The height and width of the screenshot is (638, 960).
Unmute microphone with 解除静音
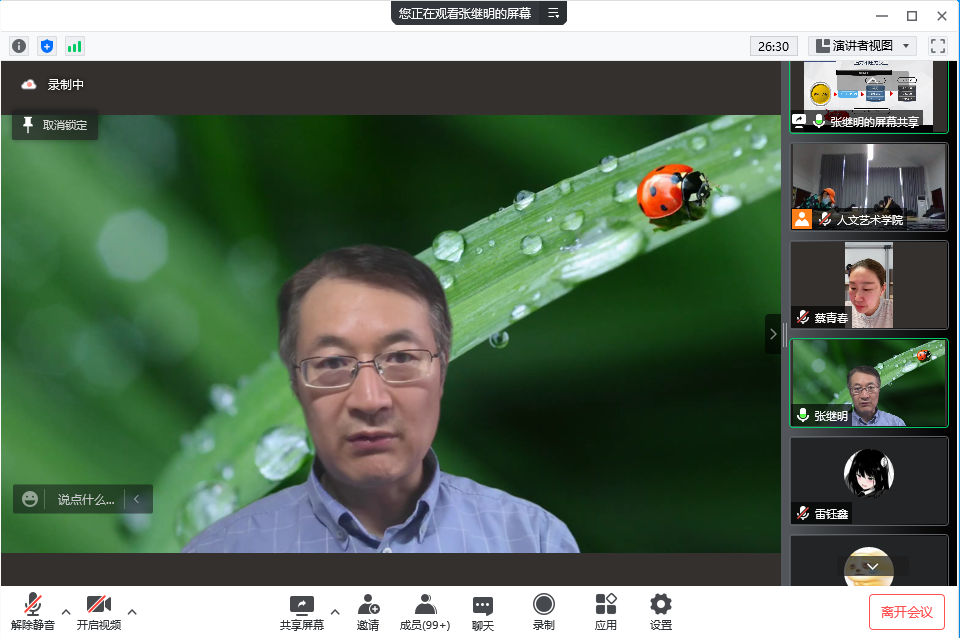(x=33, y=611)
